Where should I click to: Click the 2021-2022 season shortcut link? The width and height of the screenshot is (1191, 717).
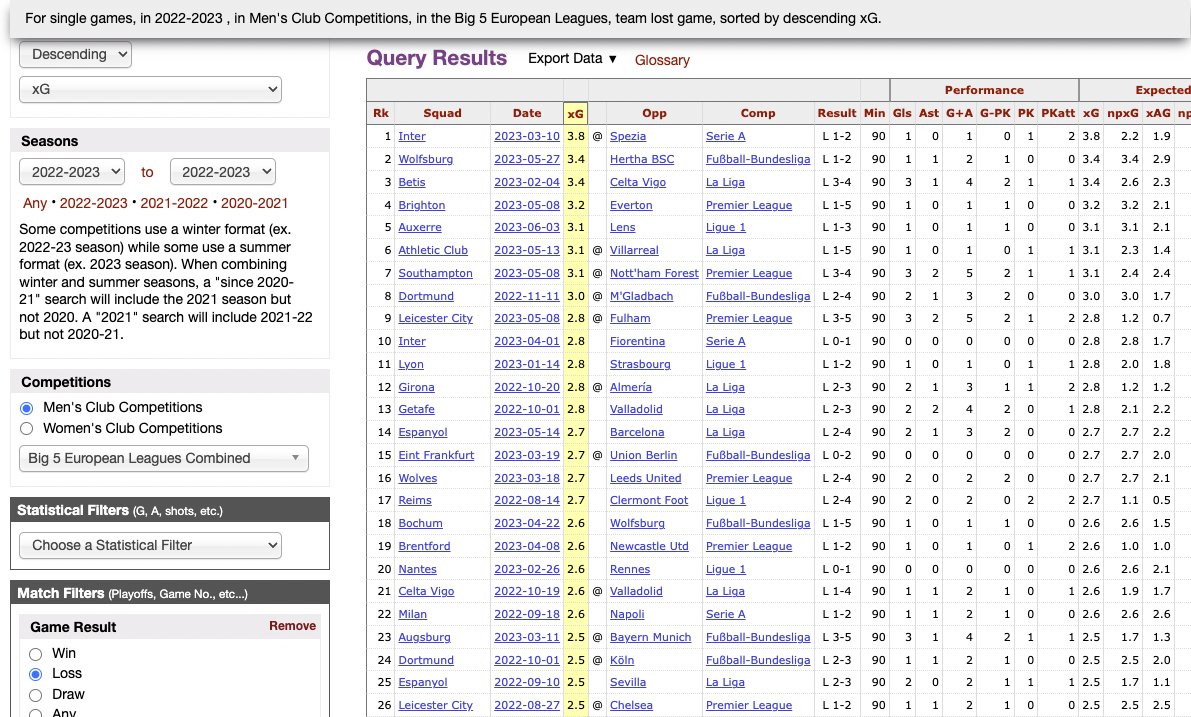coord(174,204)
